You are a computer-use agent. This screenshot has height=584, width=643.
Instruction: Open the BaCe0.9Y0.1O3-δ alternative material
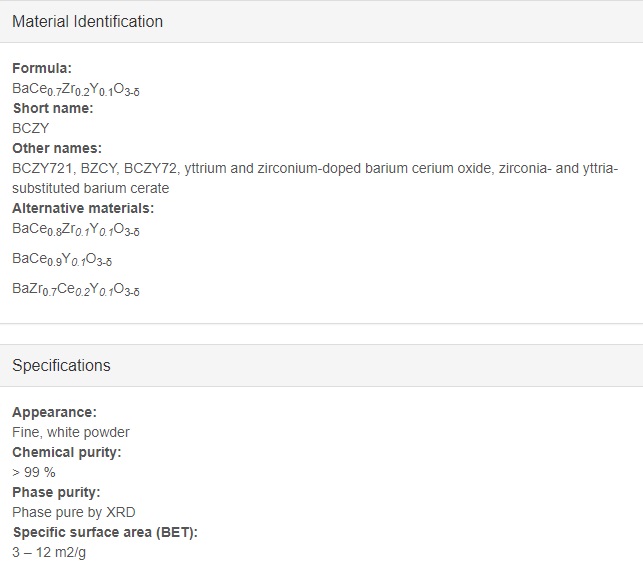62,260
